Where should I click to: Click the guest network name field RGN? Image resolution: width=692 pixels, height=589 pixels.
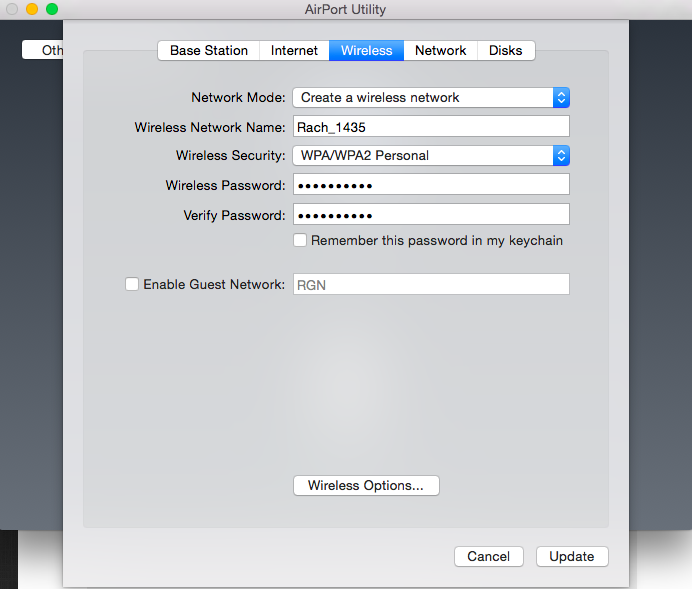[431, 284]
